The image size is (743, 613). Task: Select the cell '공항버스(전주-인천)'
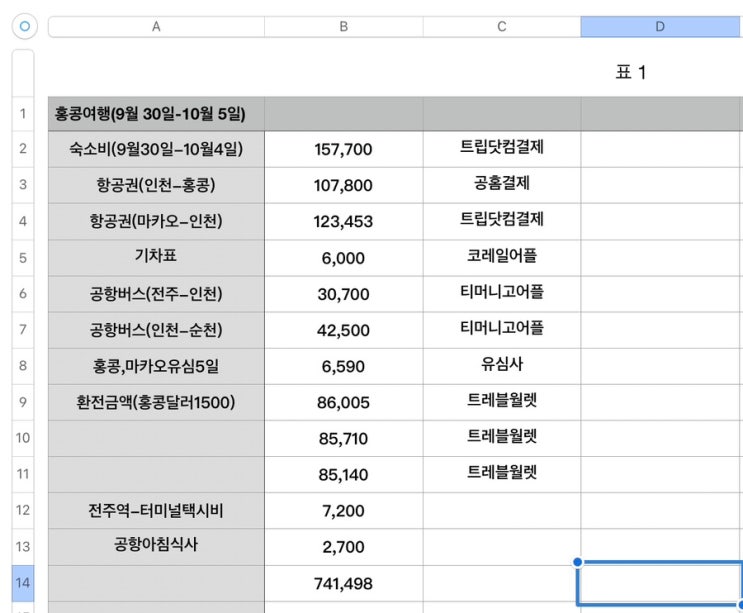pos(156,294)
